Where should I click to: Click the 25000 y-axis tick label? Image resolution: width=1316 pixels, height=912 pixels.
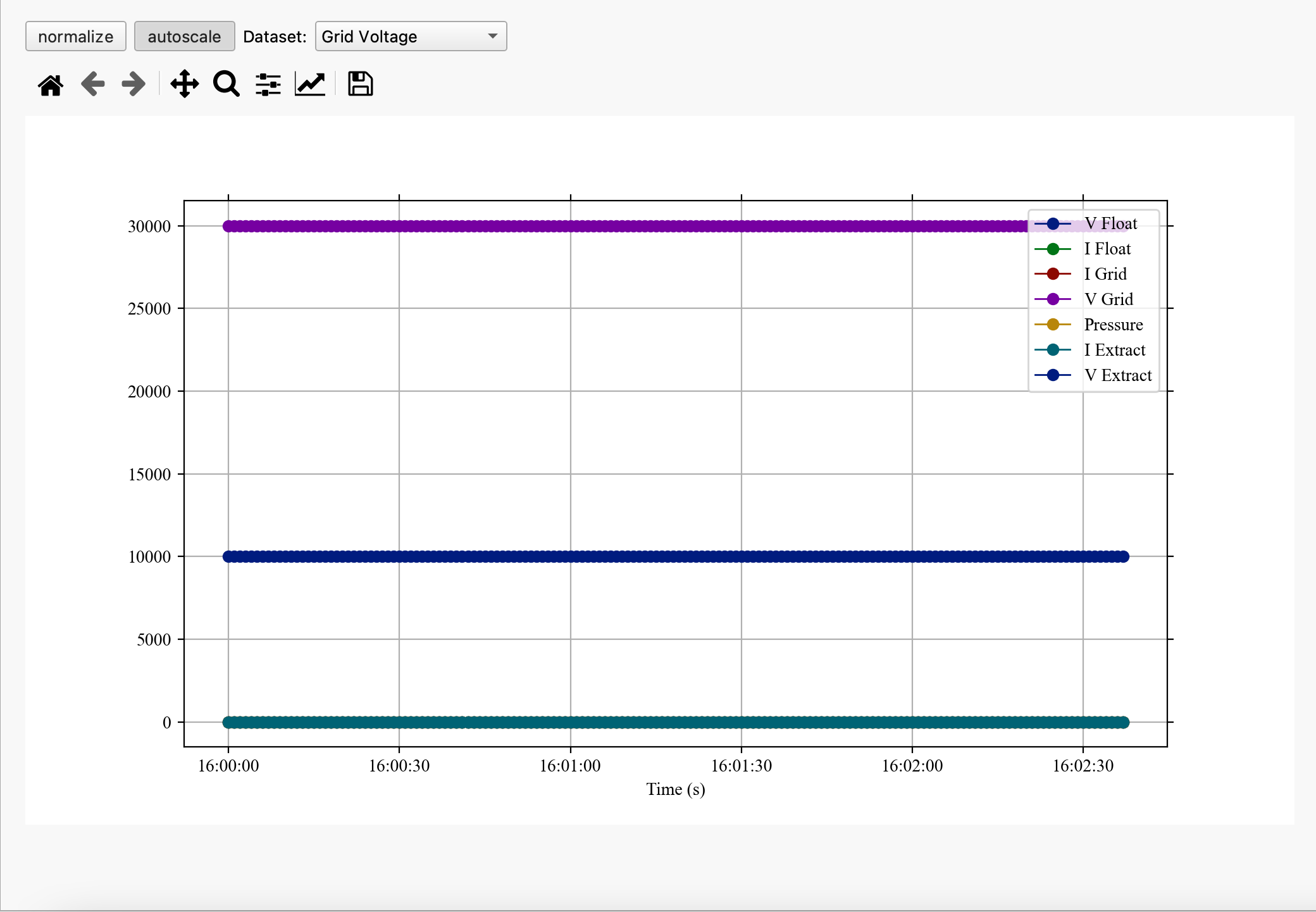149,309
